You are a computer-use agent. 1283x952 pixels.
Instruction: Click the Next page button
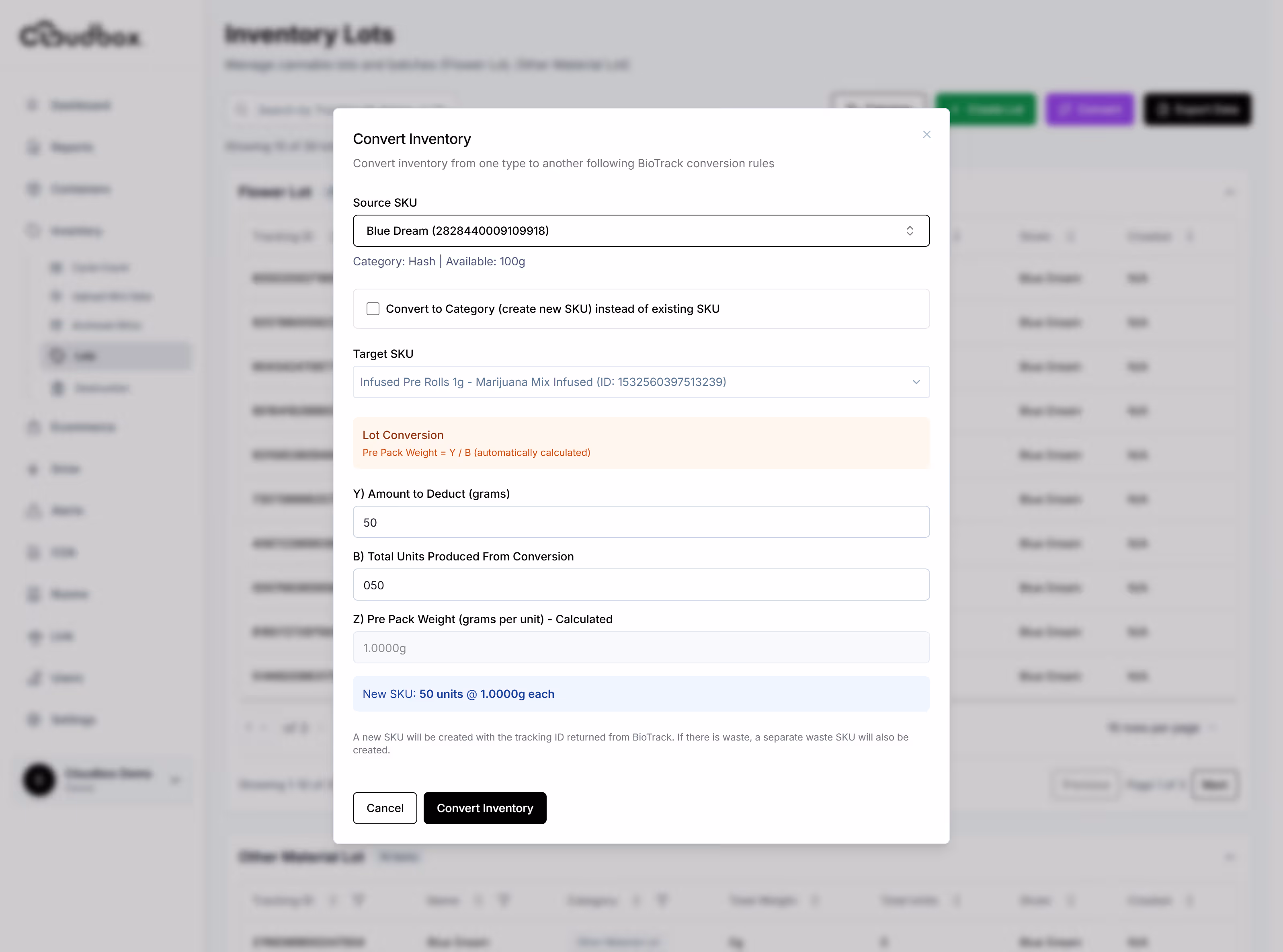[x=1214, y=785]
